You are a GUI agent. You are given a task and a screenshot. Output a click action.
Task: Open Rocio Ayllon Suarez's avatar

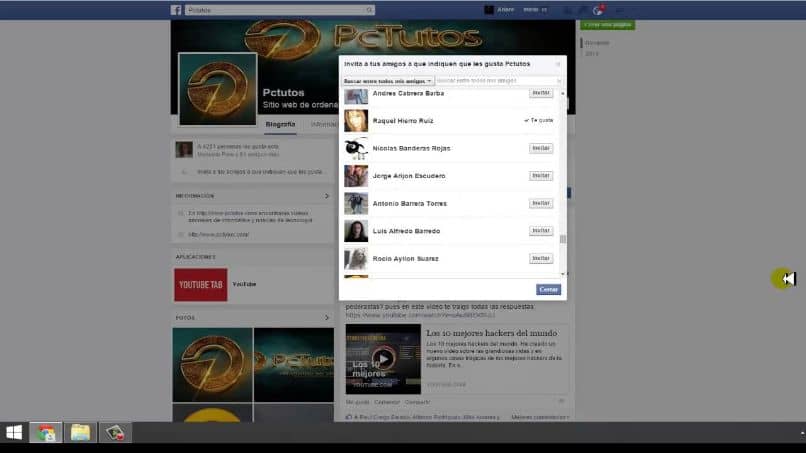356,259
